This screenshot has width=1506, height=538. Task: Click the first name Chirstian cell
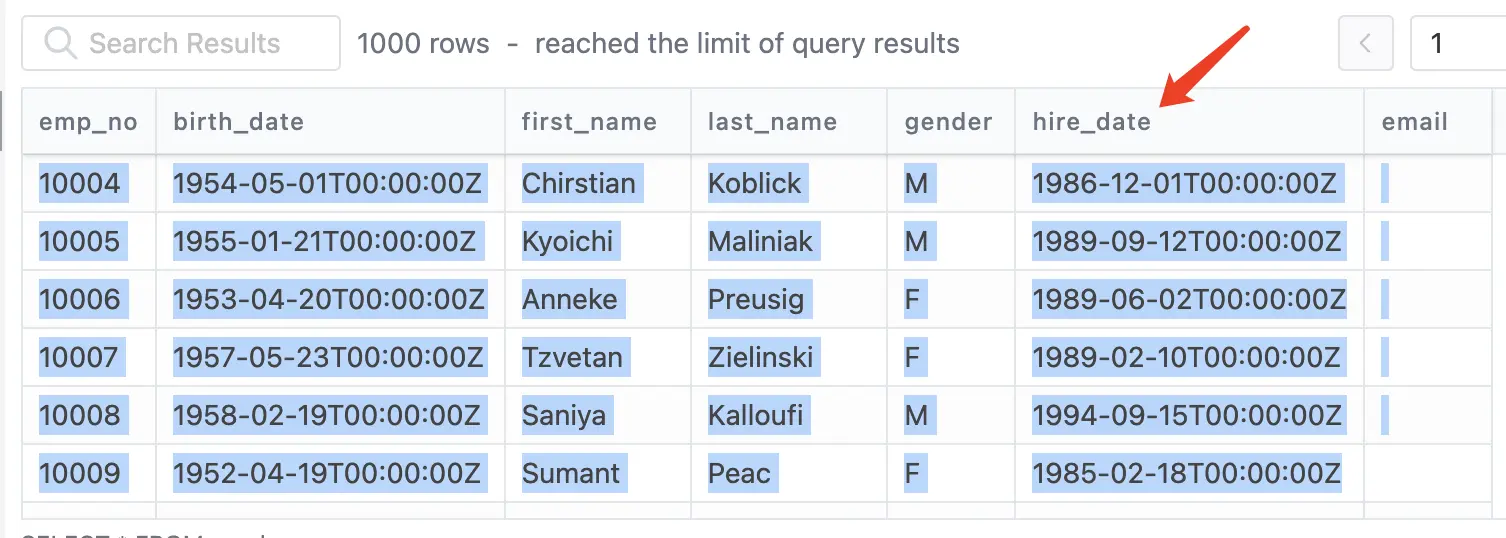(598, 183)
